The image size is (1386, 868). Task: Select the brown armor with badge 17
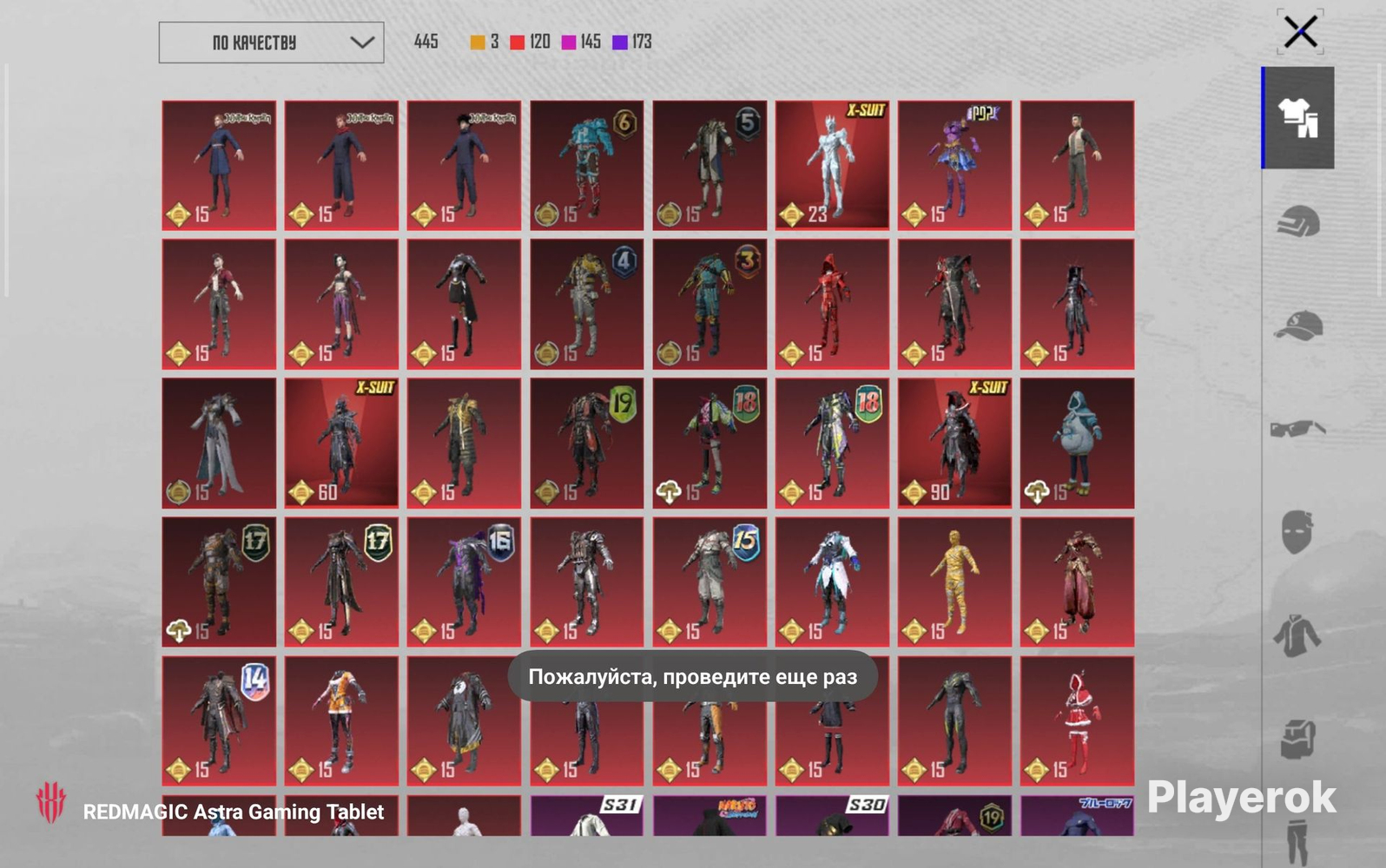[x=219, y=582]
